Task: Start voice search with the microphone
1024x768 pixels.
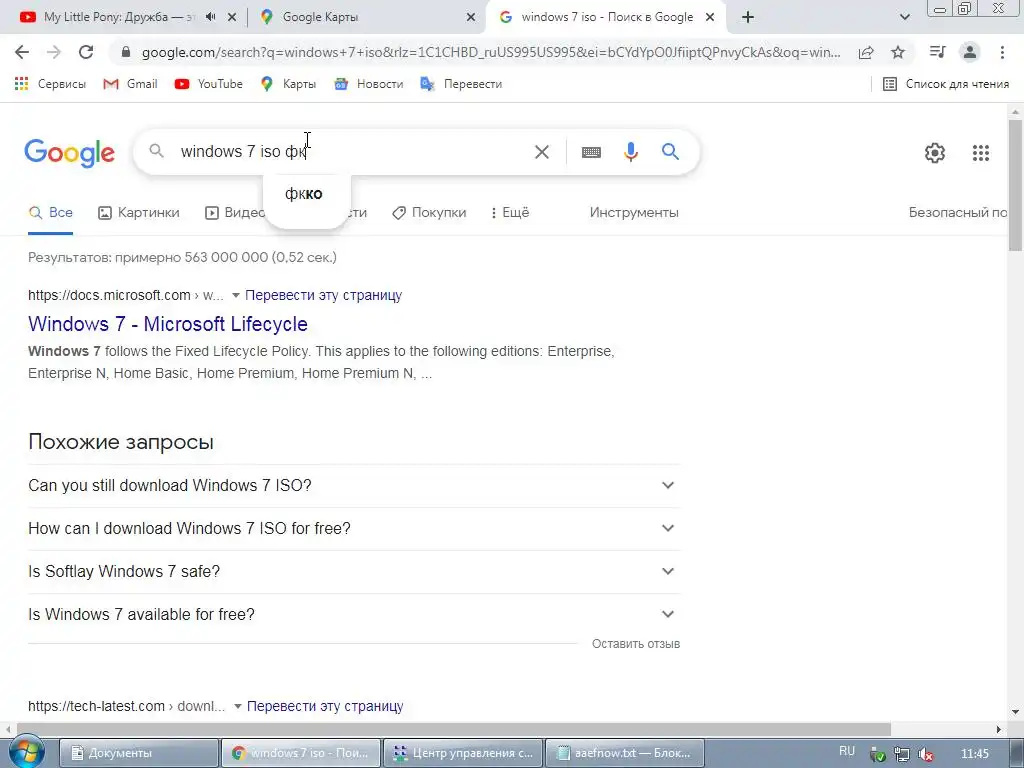Action: pyautogui.click(x=630, y=152)
